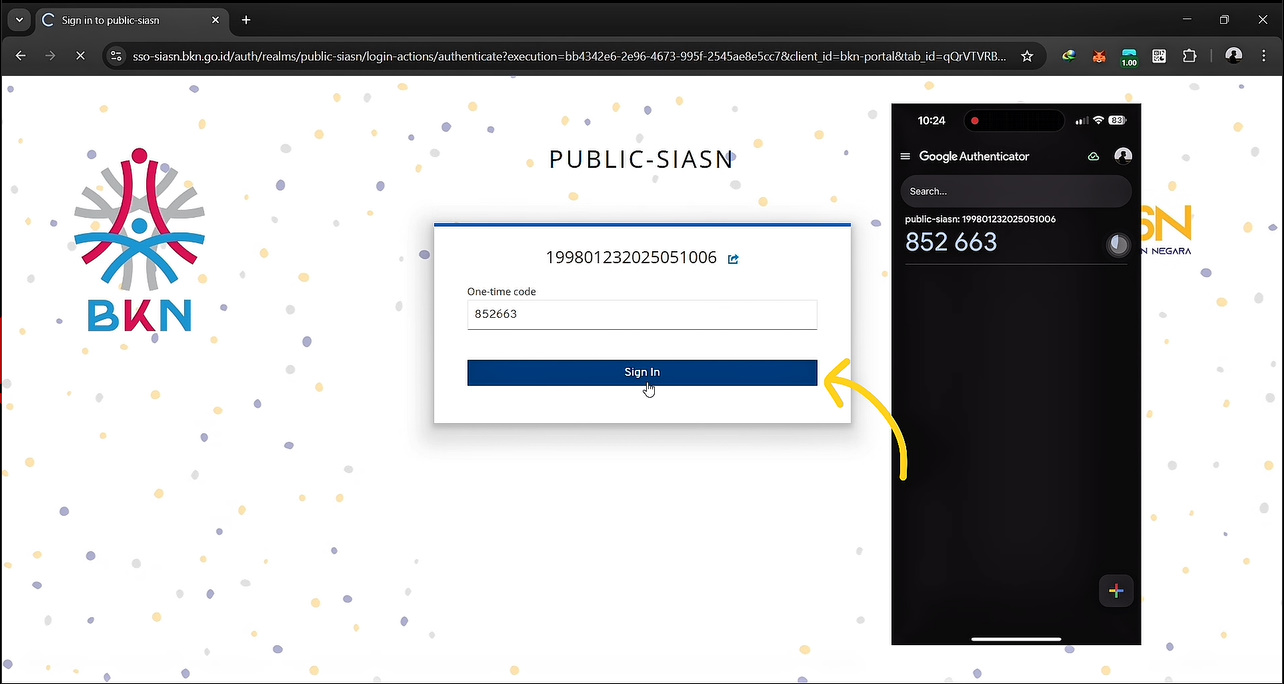Screen dimensions: 1284x684
Task: Select the 'Sign in to public-siasn' tab
Action: tap(120, 20)
